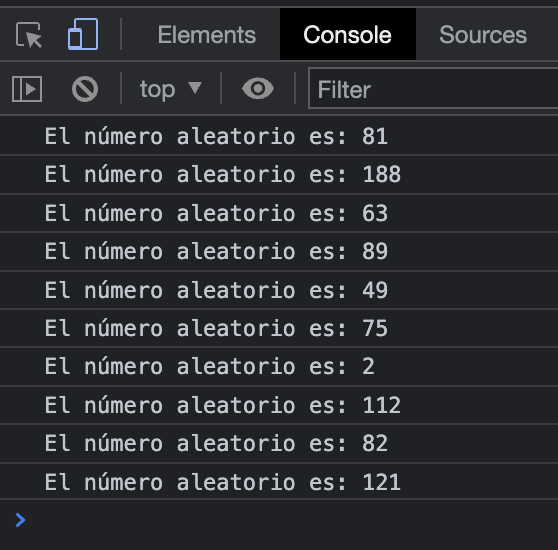The height and width of the screenshot is (550, 558).
Task: Select the last log line showing 121
Action: (279, 482)
